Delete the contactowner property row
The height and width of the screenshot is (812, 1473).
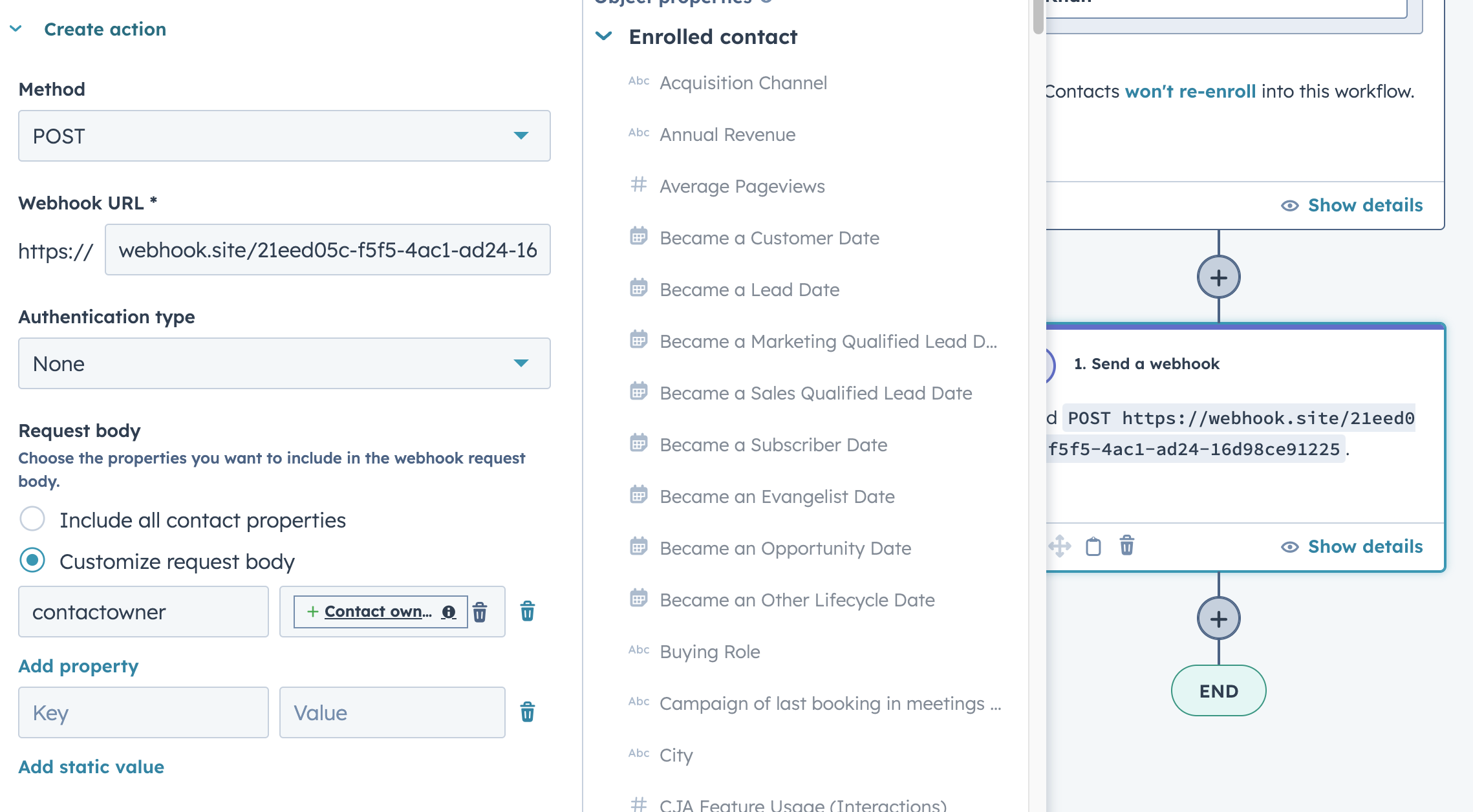pyautogui.click(x=528, y=612)
